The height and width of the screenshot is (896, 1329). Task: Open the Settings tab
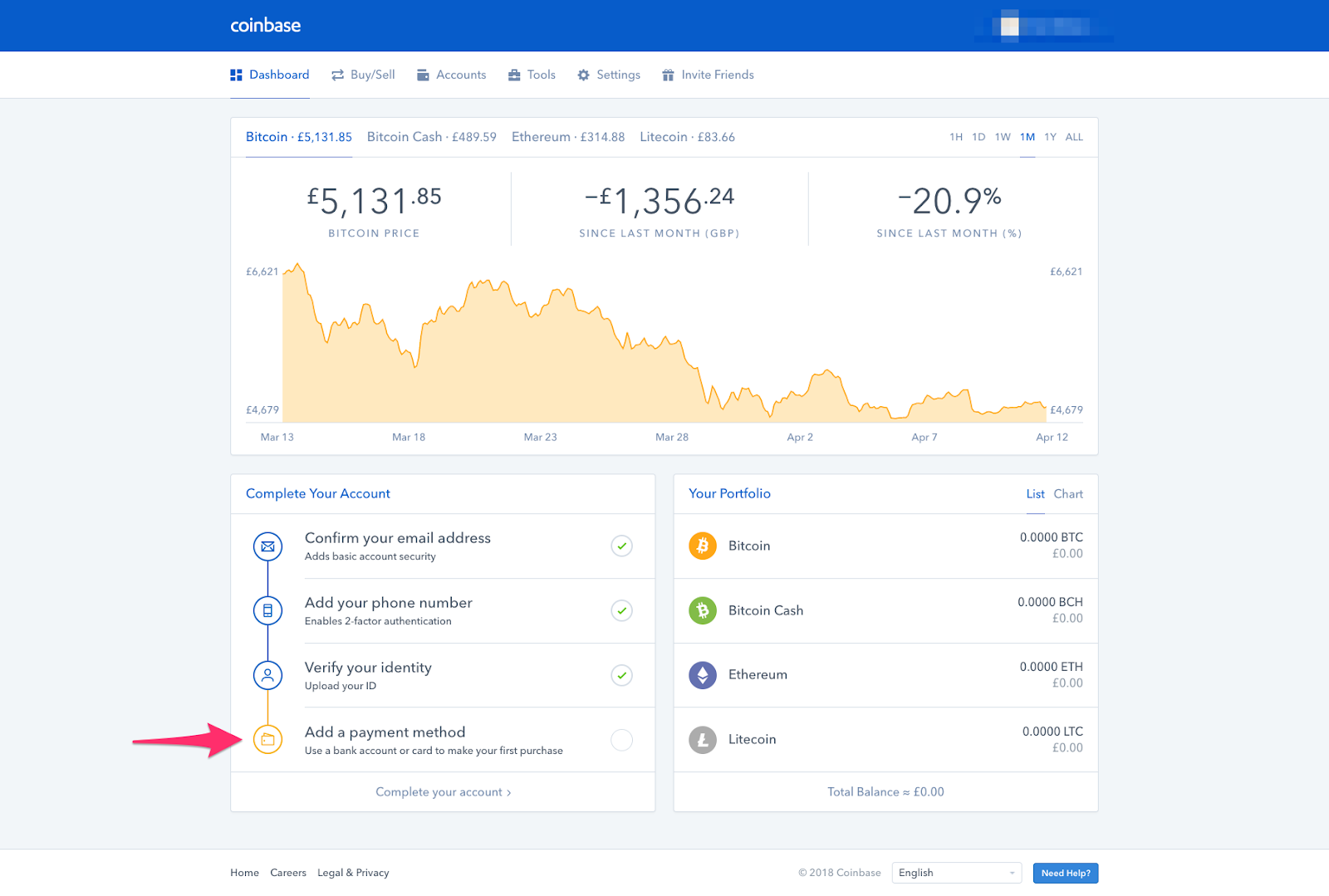(x=609, y=75)
